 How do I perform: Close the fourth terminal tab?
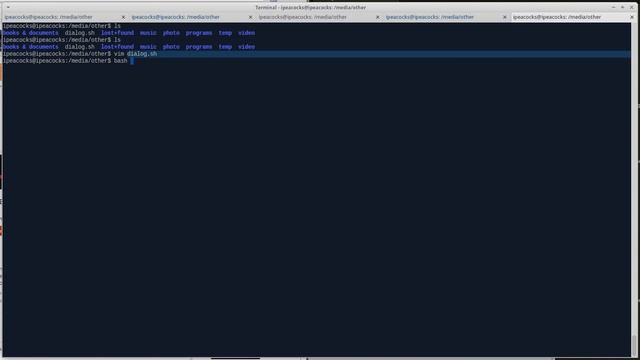click(504, 17)
